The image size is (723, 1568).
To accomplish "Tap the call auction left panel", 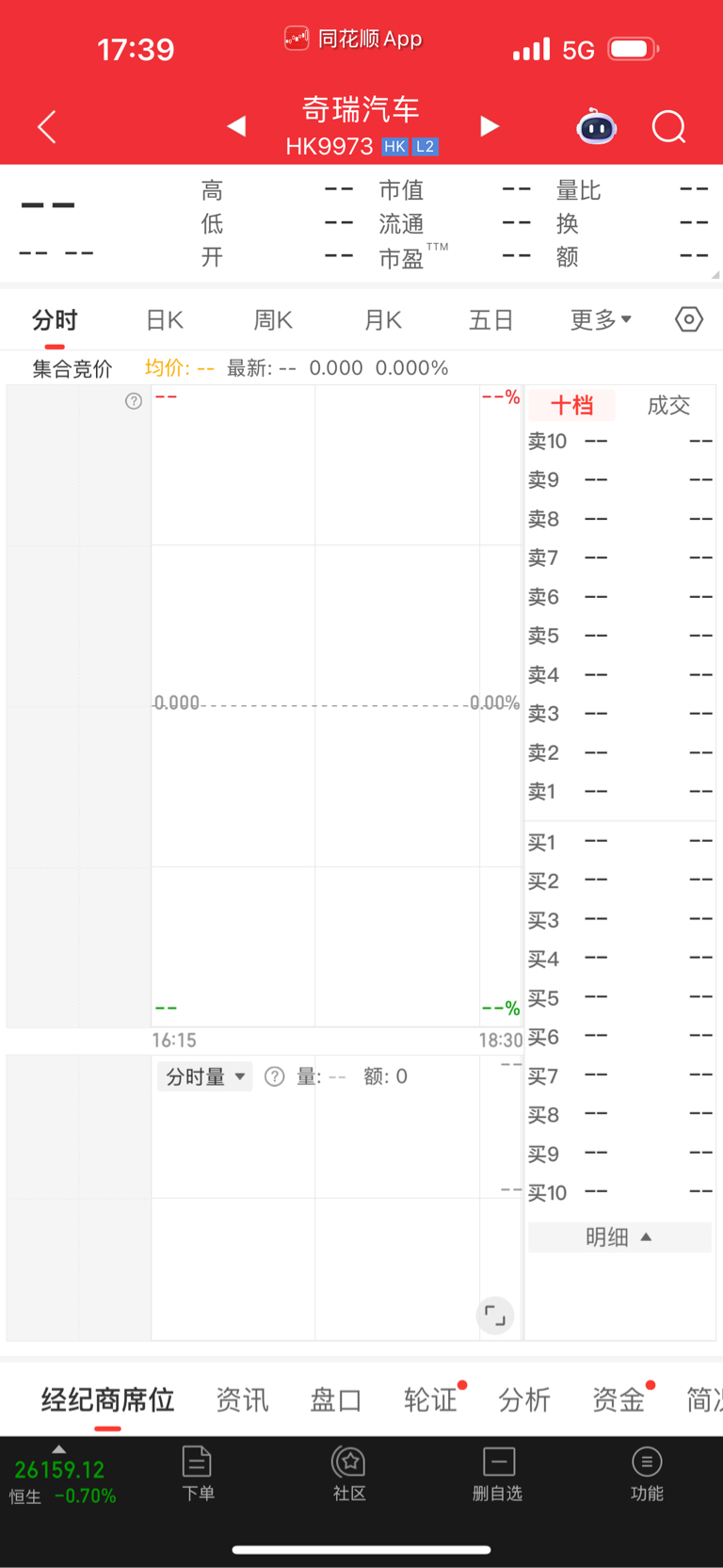I will 78,705.
